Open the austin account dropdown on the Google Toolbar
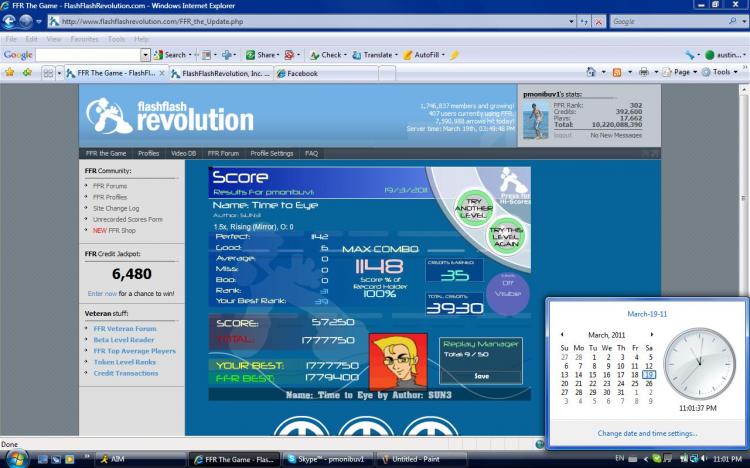Viewport: 750px width, 468px height. pos(725,55)
